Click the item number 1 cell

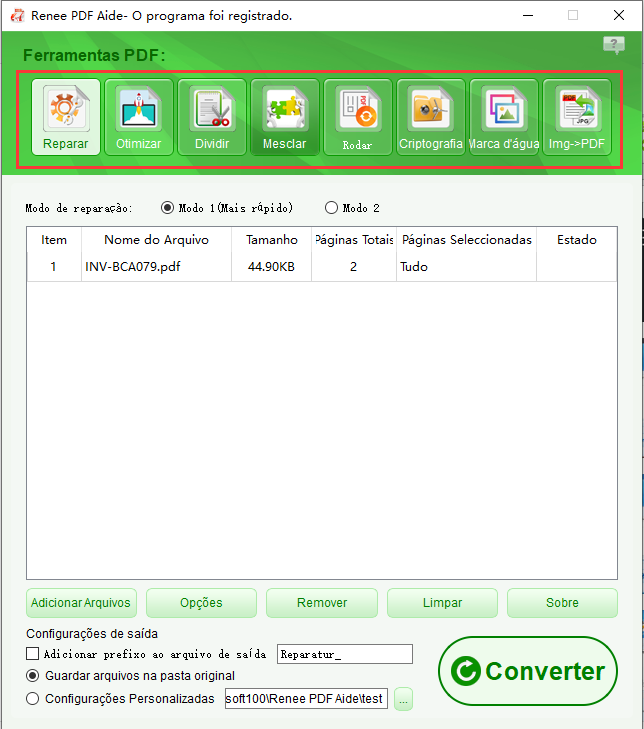(54, 267)
